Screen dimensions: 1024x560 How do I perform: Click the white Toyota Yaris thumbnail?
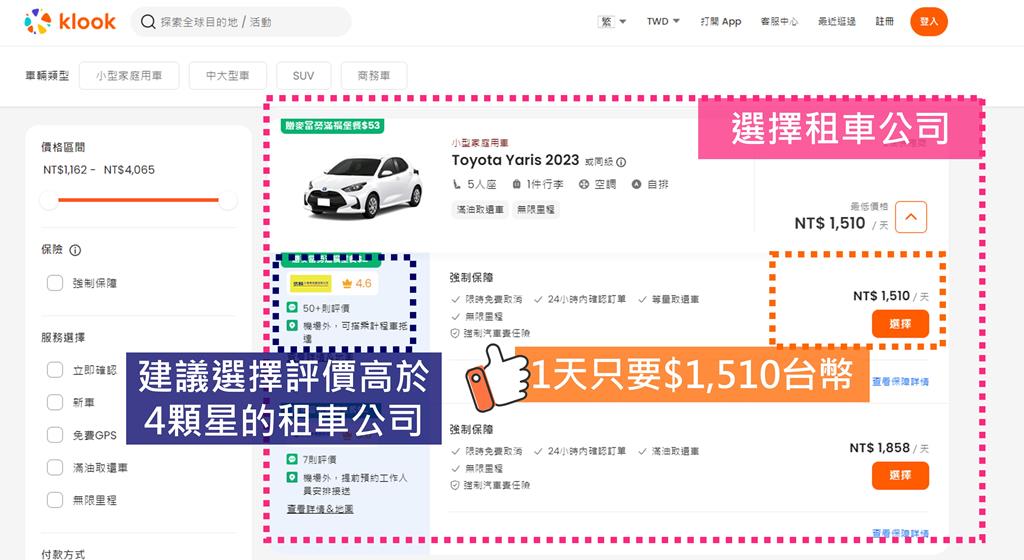(364, 186)
